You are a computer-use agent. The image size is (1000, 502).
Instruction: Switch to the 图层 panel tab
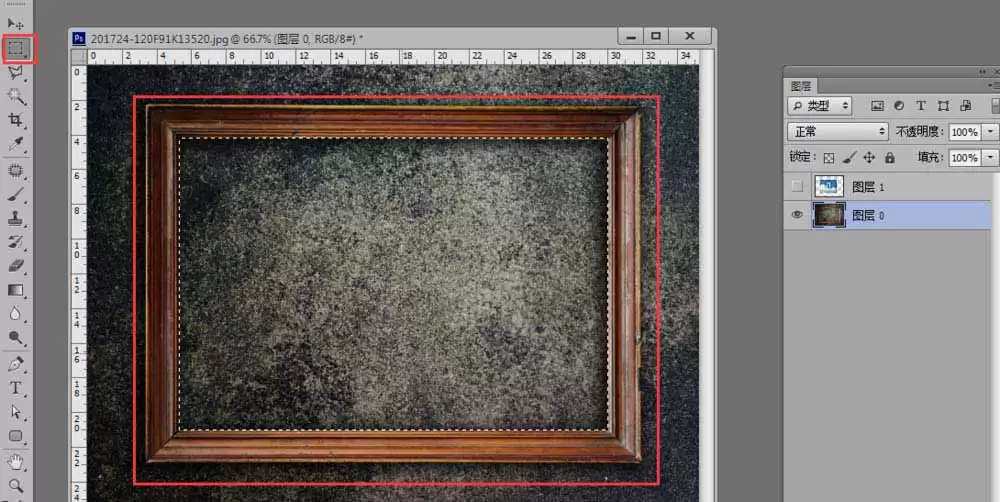800,86
